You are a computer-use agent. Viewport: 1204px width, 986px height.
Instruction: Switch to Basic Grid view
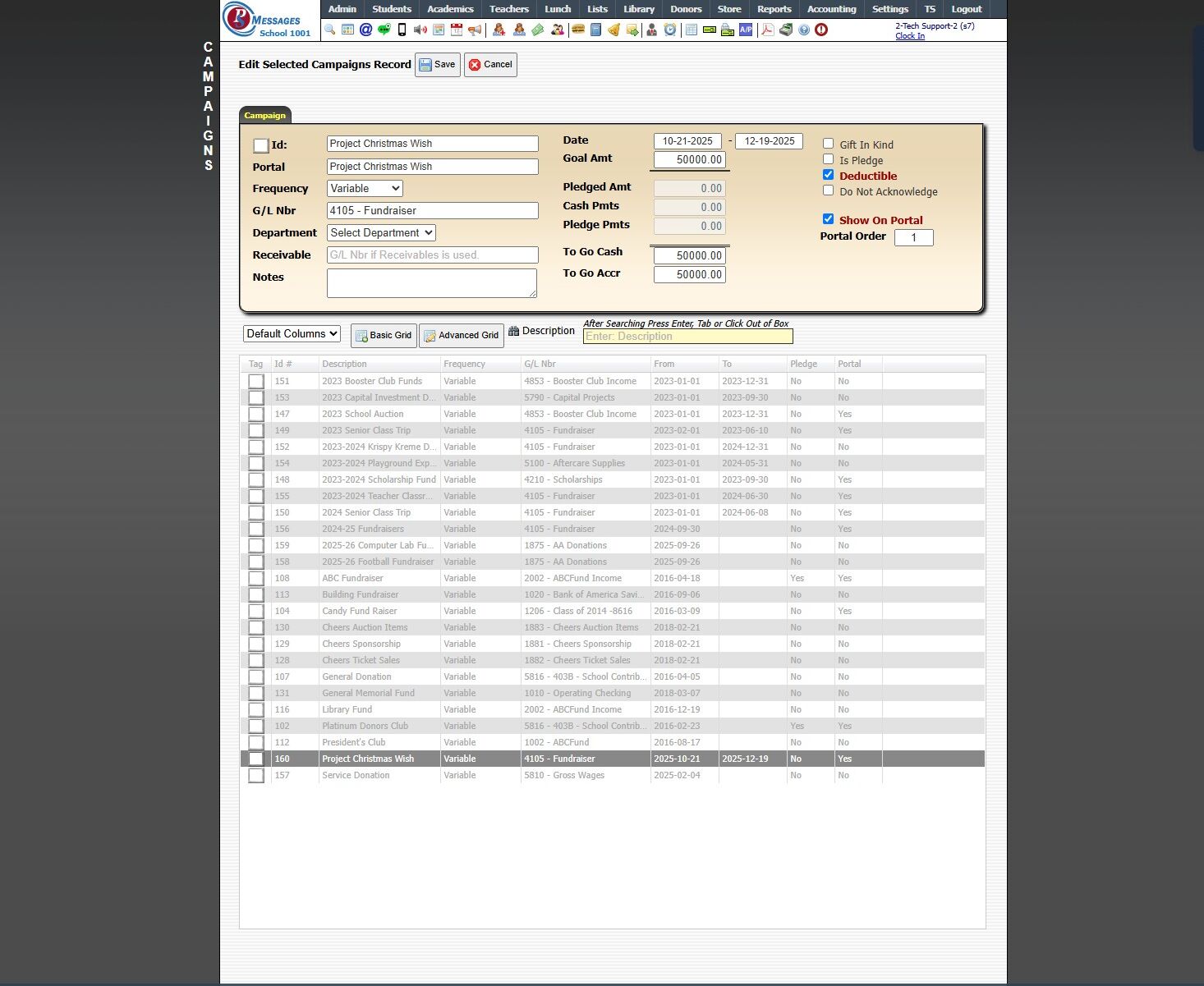pos(384,336)
